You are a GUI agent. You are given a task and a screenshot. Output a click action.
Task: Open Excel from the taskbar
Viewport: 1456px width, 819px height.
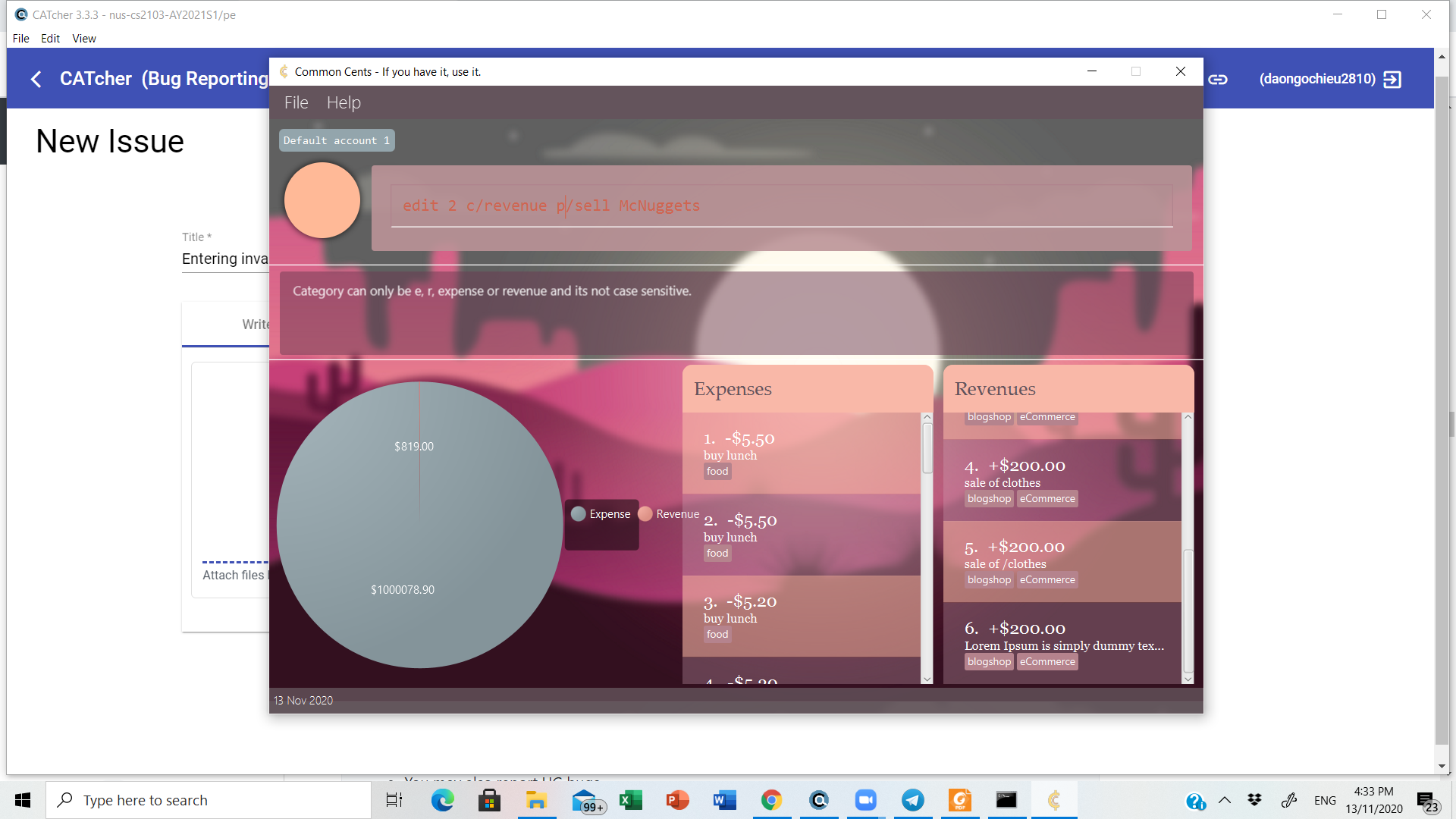pos(630,800)
